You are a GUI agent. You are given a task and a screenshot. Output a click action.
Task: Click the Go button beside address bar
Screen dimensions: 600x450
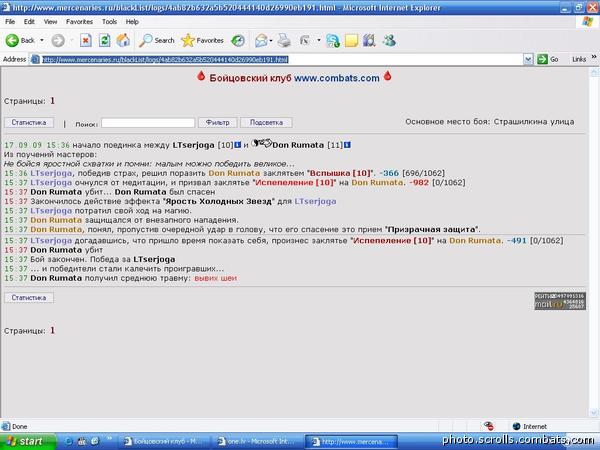pos(548,59)
